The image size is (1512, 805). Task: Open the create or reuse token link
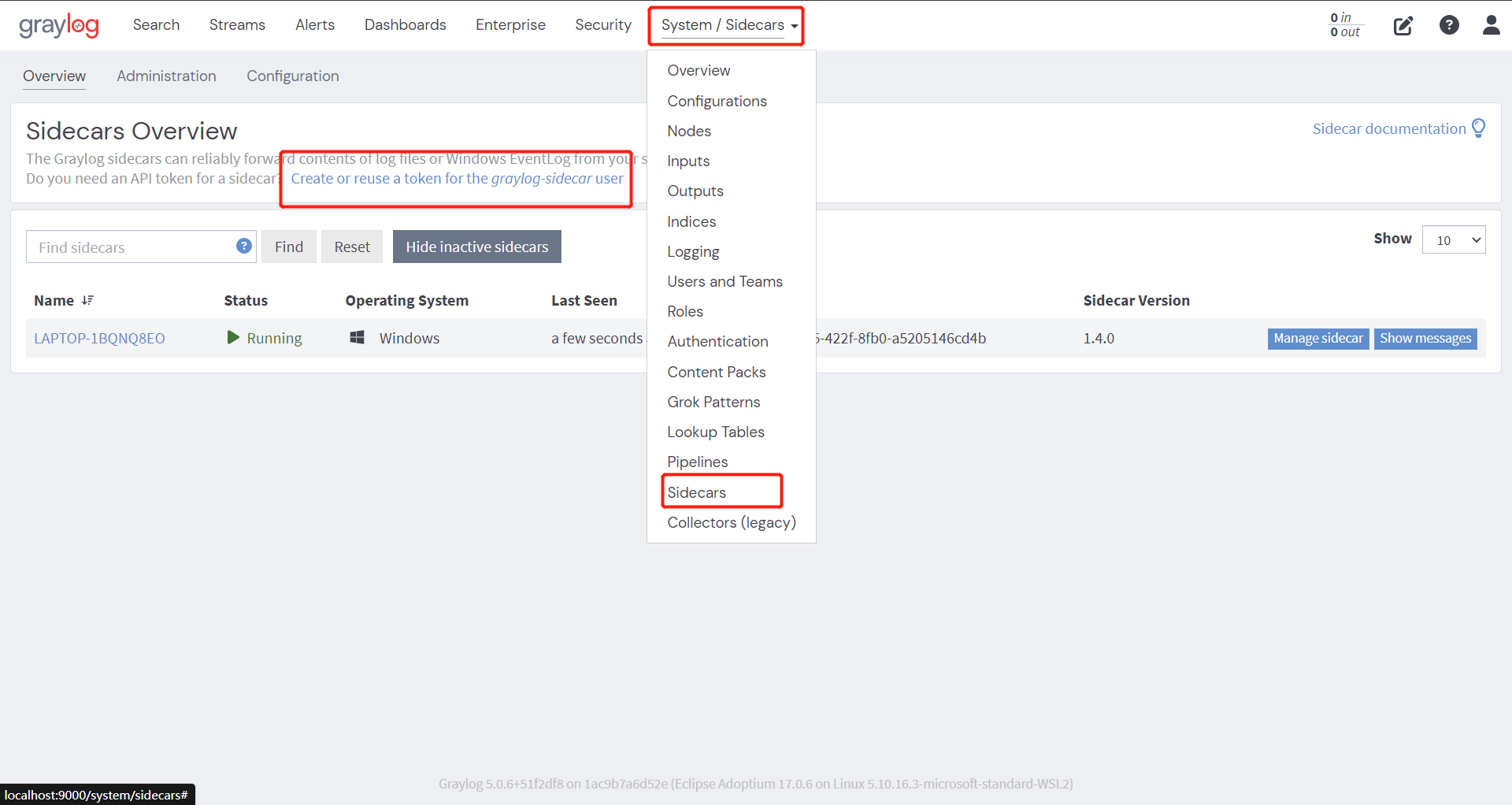(457, 178)
